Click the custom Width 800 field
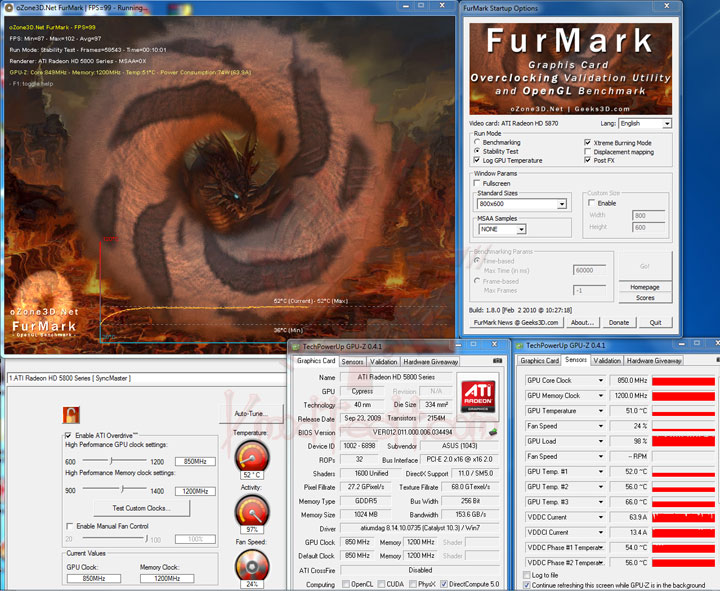This screenshot has height=591, width=720. coord(649,215)
